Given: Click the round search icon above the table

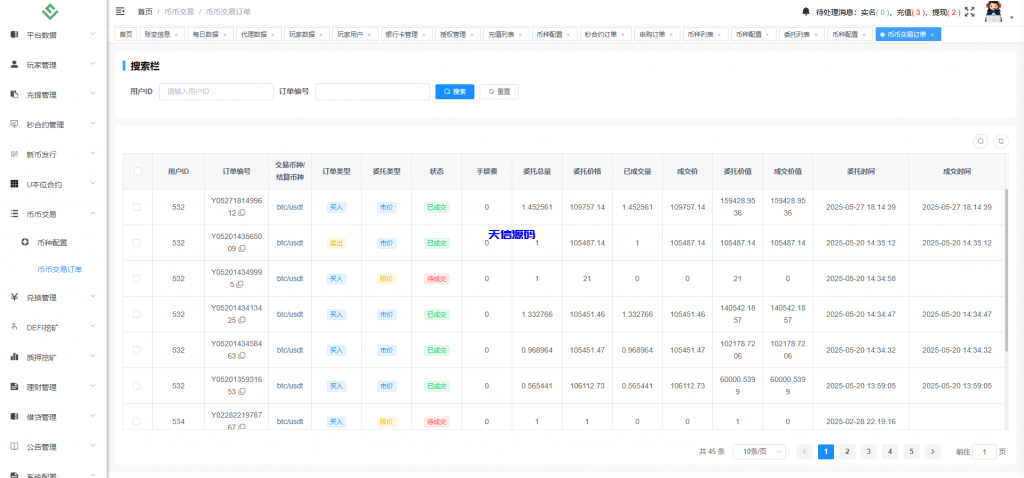Looking at the screenshot, I should [x=980, y=140].
